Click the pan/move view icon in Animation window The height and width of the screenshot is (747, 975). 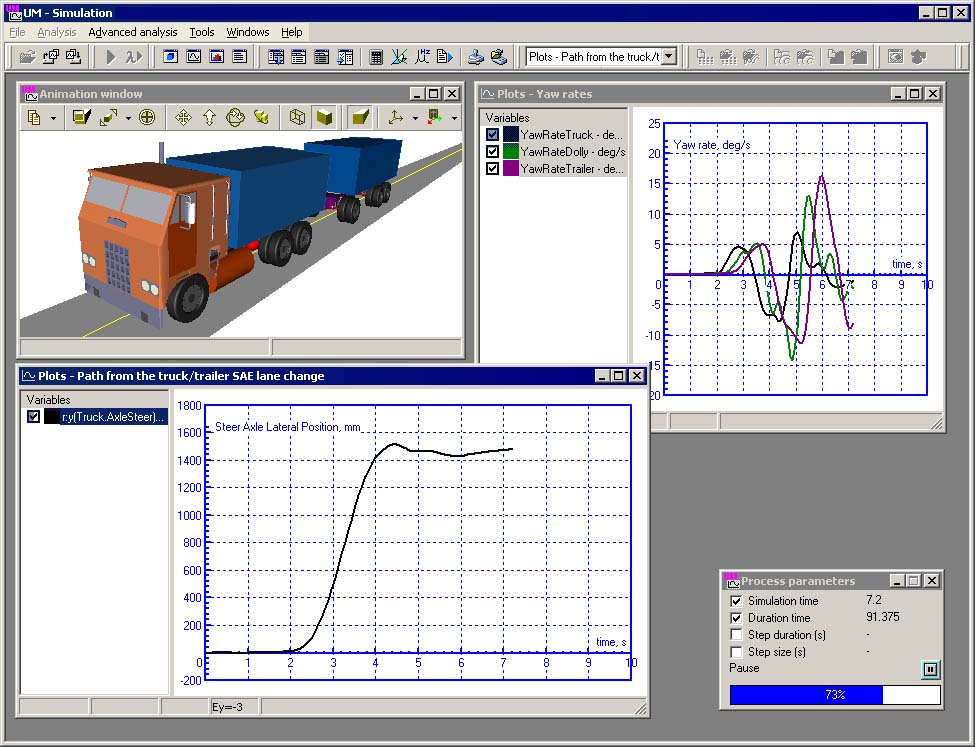(x=183, y=118)
